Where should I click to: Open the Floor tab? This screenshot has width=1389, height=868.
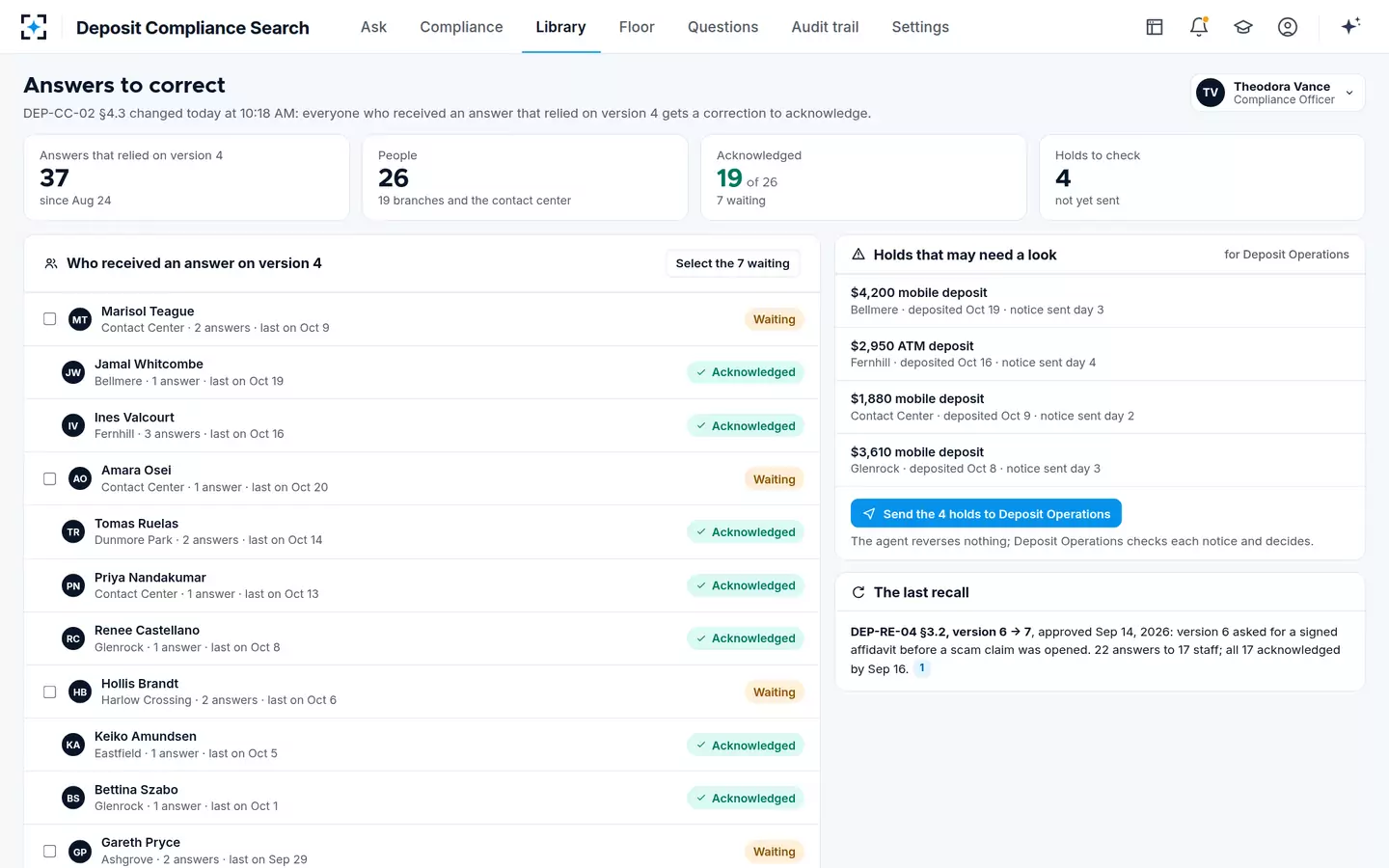click(x=637, y=27)
